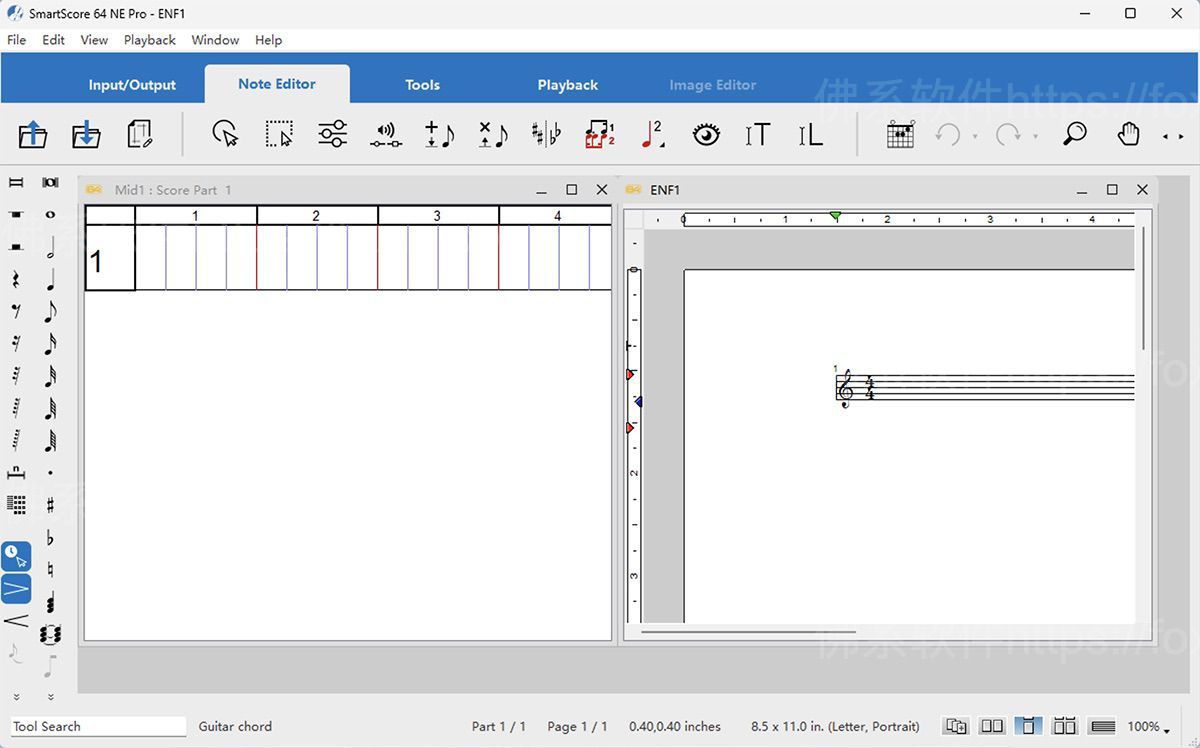1200x748 pixels.
Task: Click the Tools ribbon tab
Action: [422, 85]
